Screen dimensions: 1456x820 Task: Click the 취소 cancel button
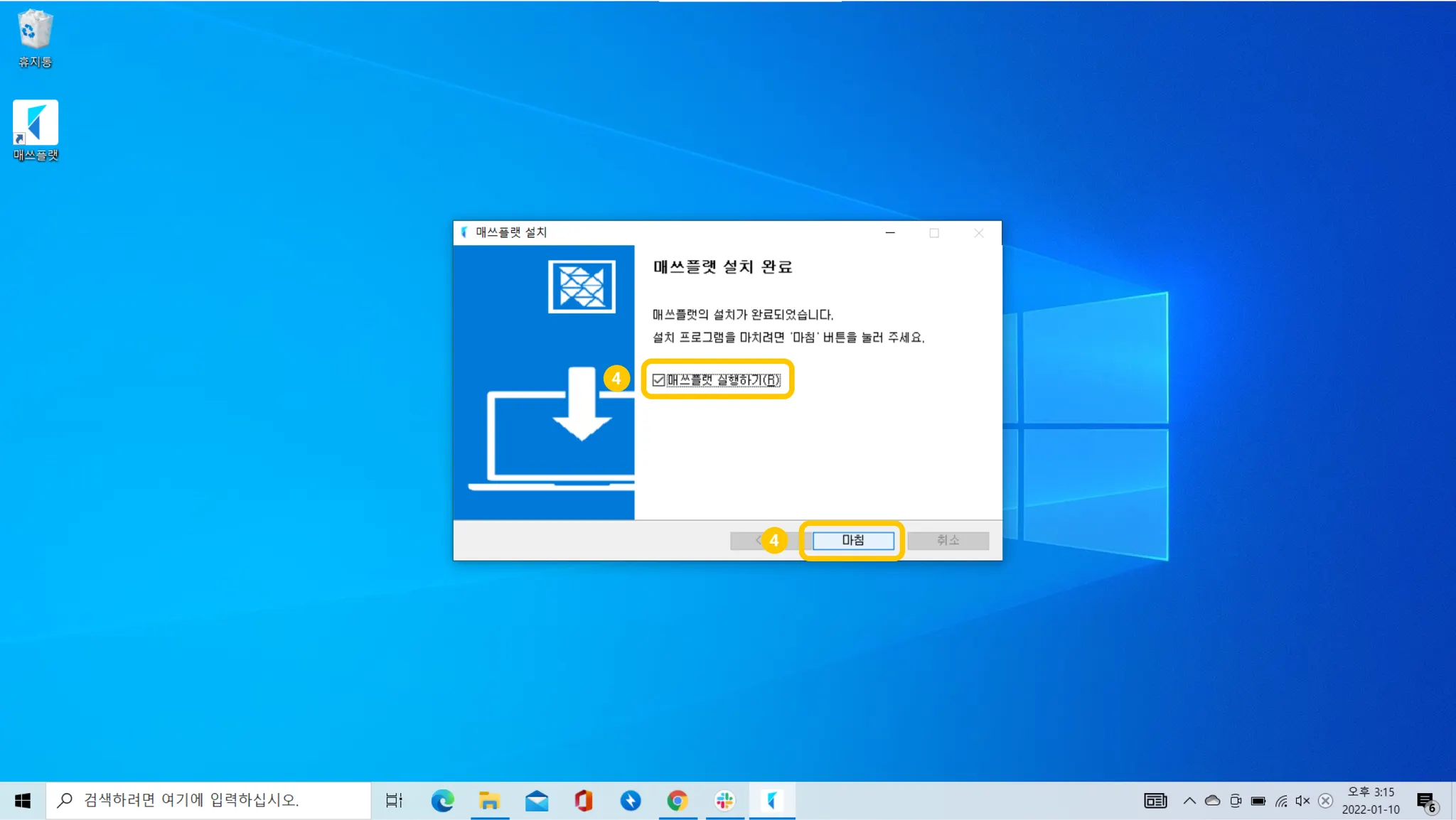pos(948,540)
